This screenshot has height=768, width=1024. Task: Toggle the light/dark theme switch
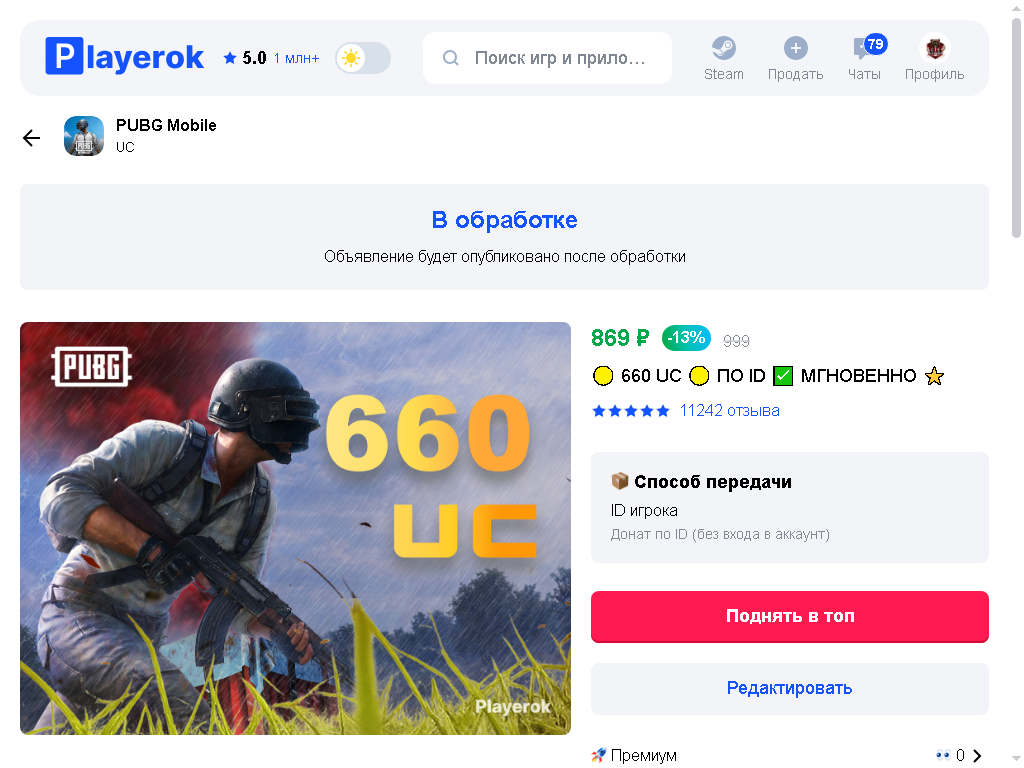[x=363, y=58]
